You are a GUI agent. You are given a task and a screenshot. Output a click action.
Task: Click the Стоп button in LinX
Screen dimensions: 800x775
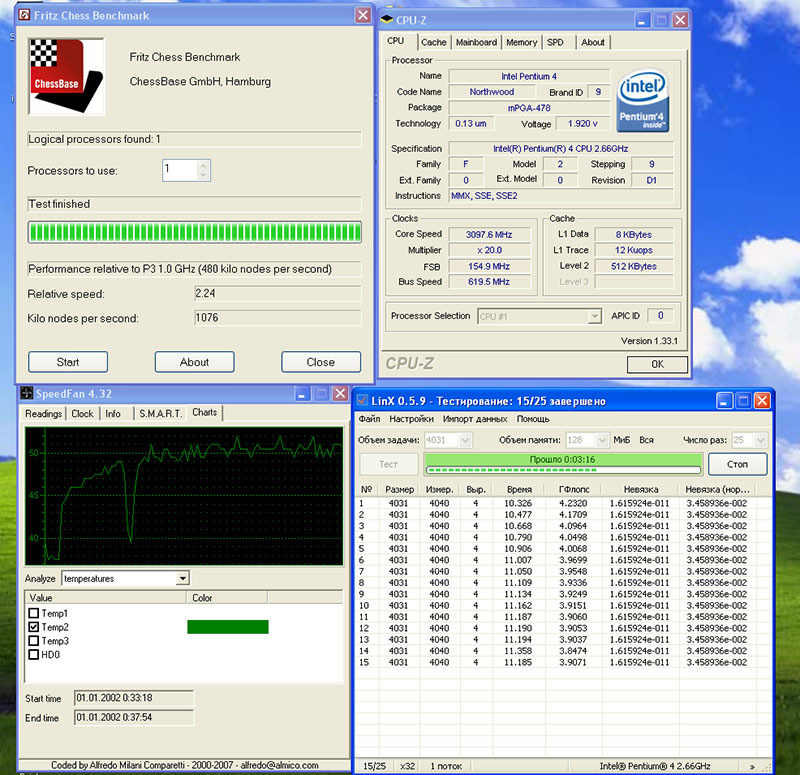737,464
